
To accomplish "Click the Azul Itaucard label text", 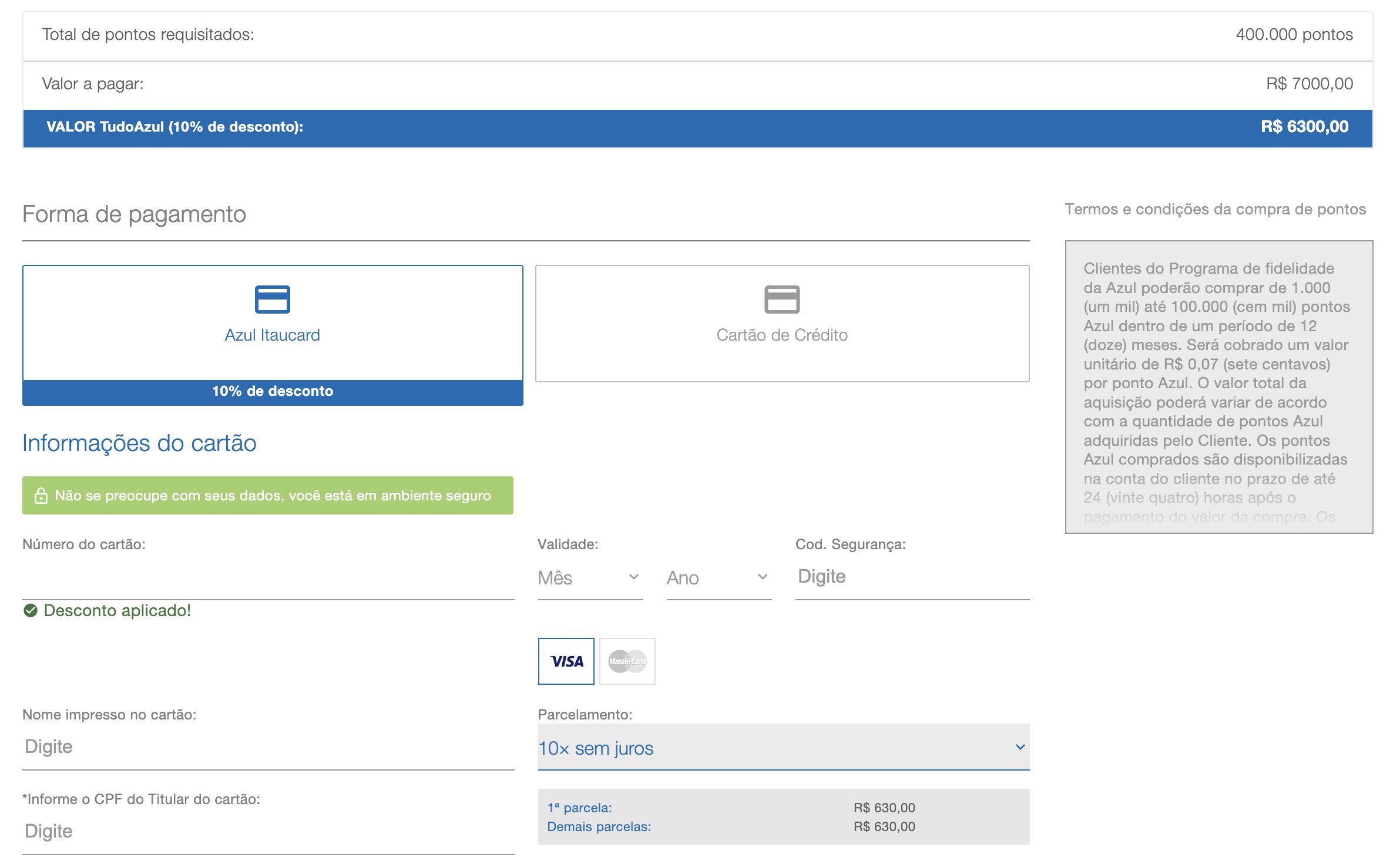I will pyautogui.click(x=273, y=335).
